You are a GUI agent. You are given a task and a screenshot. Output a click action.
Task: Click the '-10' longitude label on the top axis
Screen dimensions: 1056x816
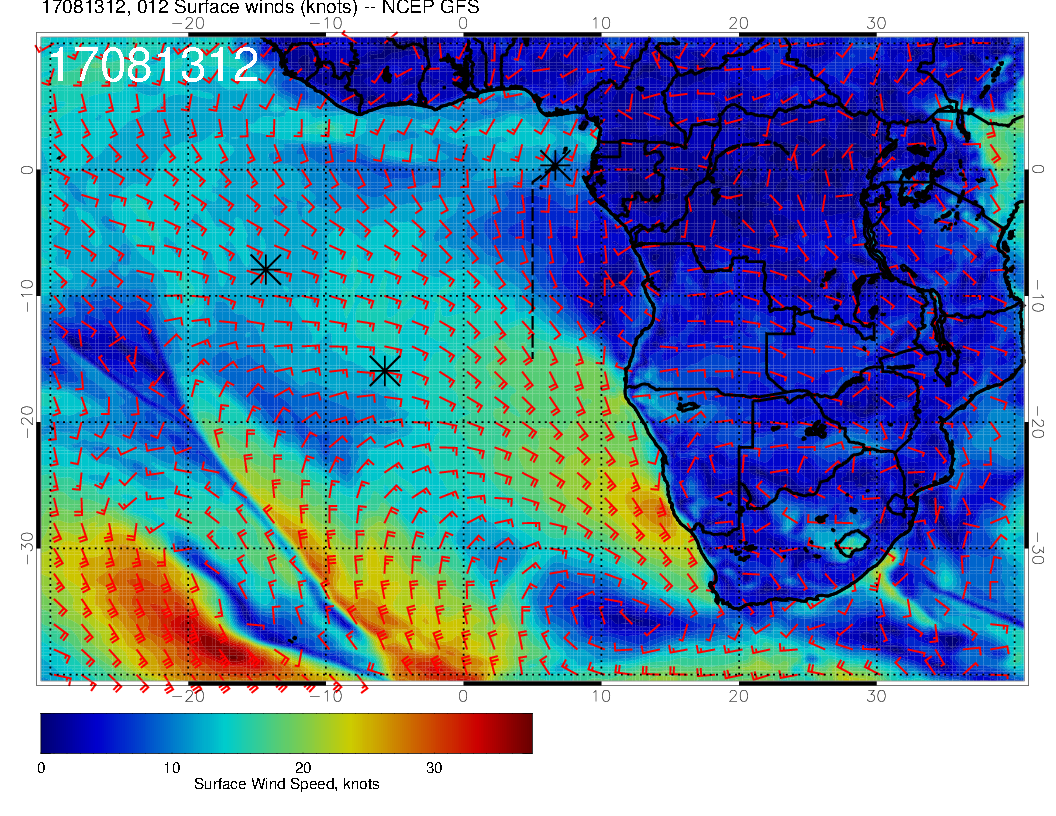326,23
